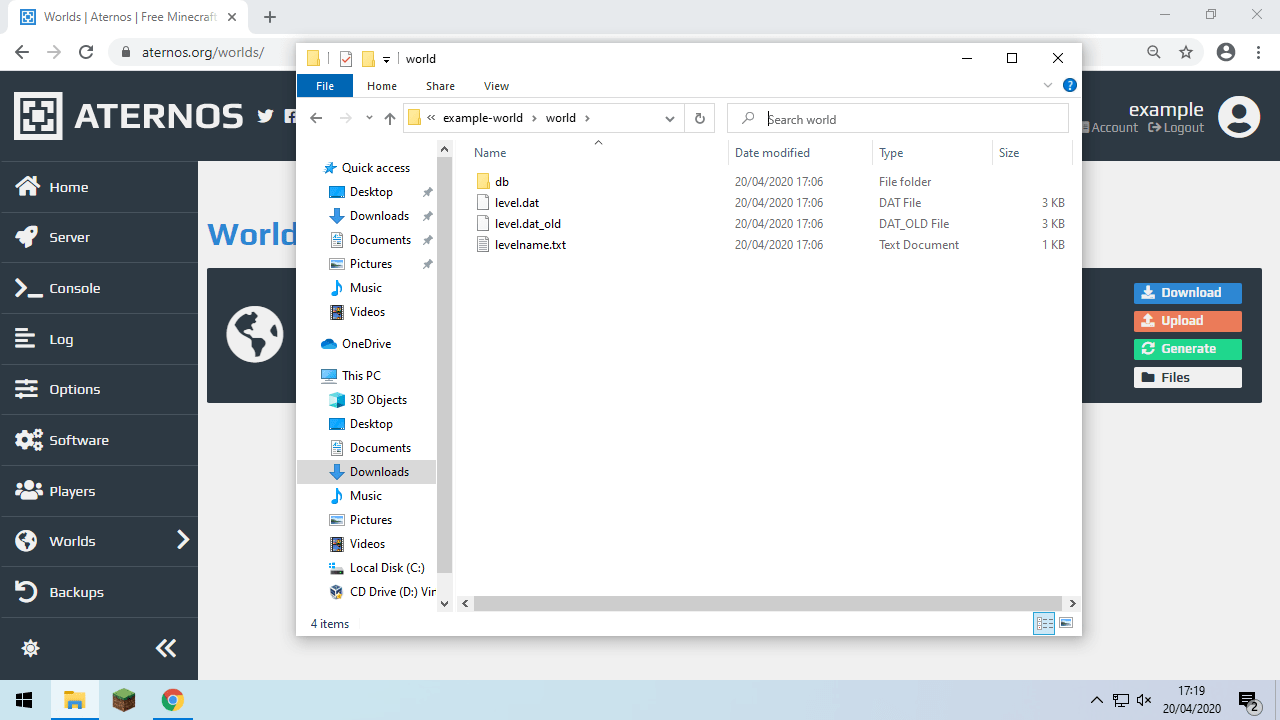1280x720 pixels.
Task: Click the Account link
Action: pyautogui.click(x=1110, y=128)
